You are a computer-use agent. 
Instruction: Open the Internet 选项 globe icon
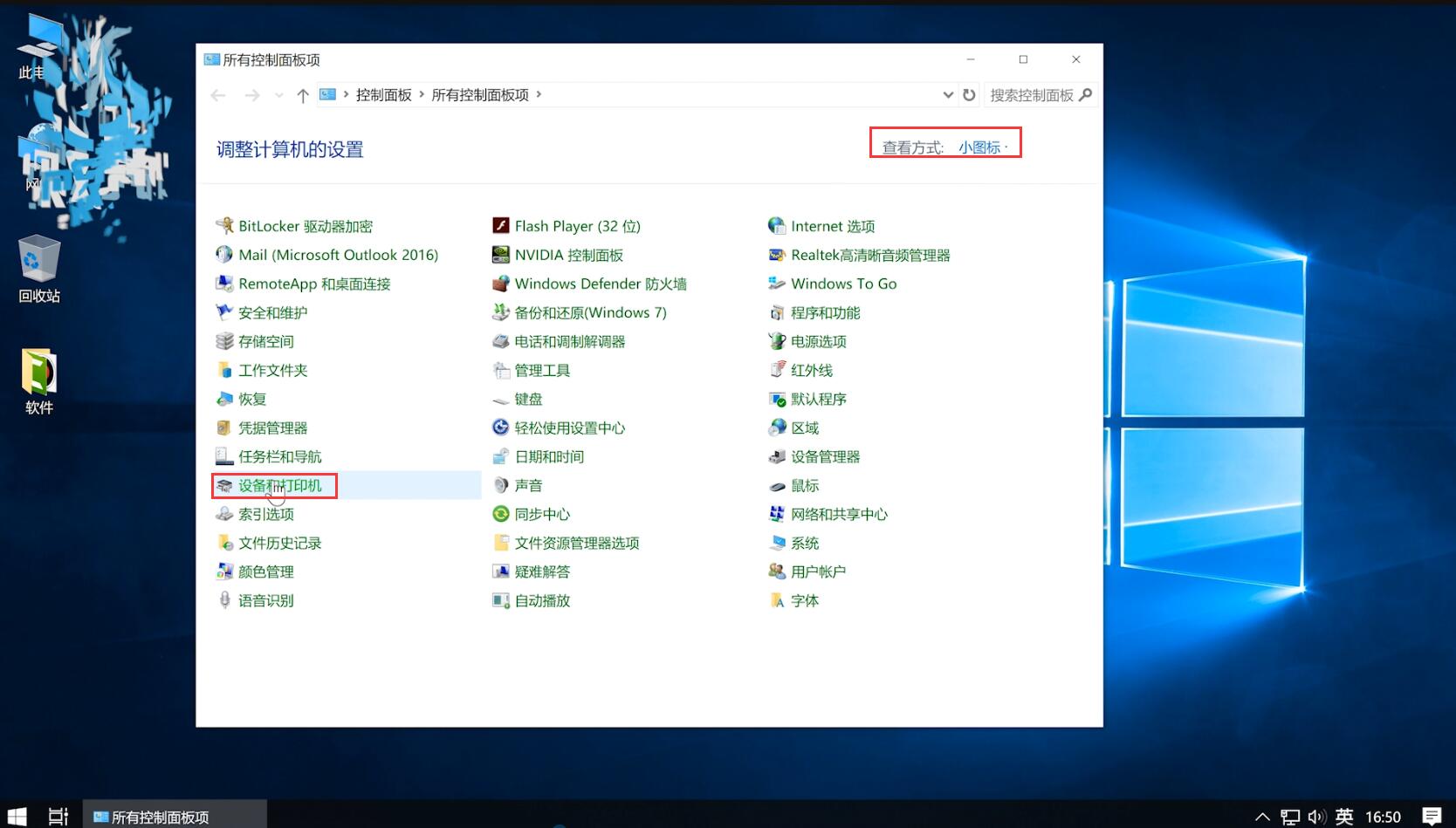[777, 226]
